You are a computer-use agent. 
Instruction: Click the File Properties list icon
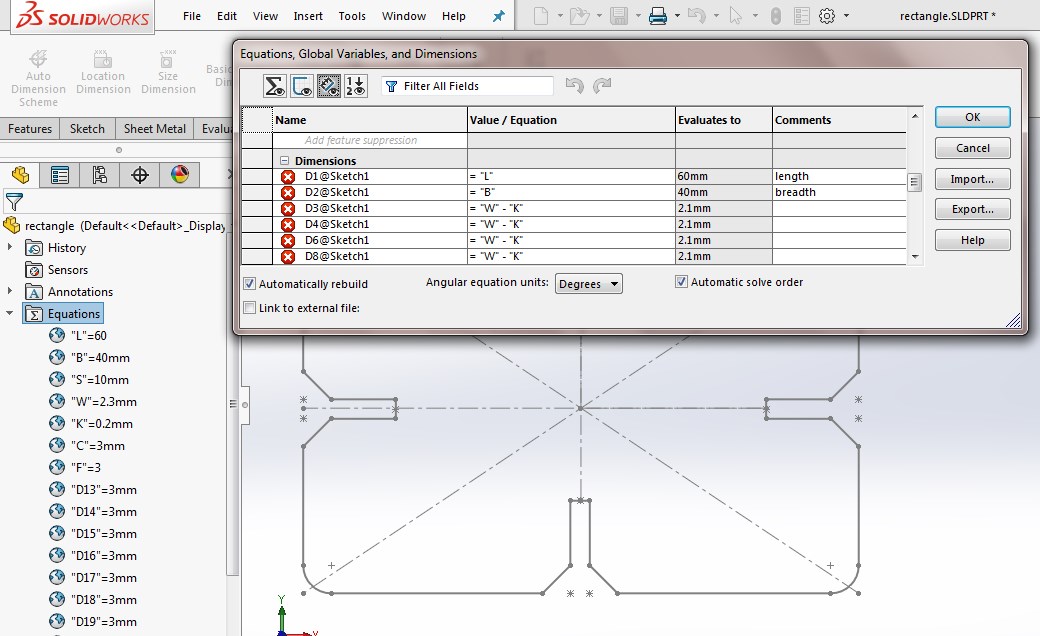[x=801, y=15]
